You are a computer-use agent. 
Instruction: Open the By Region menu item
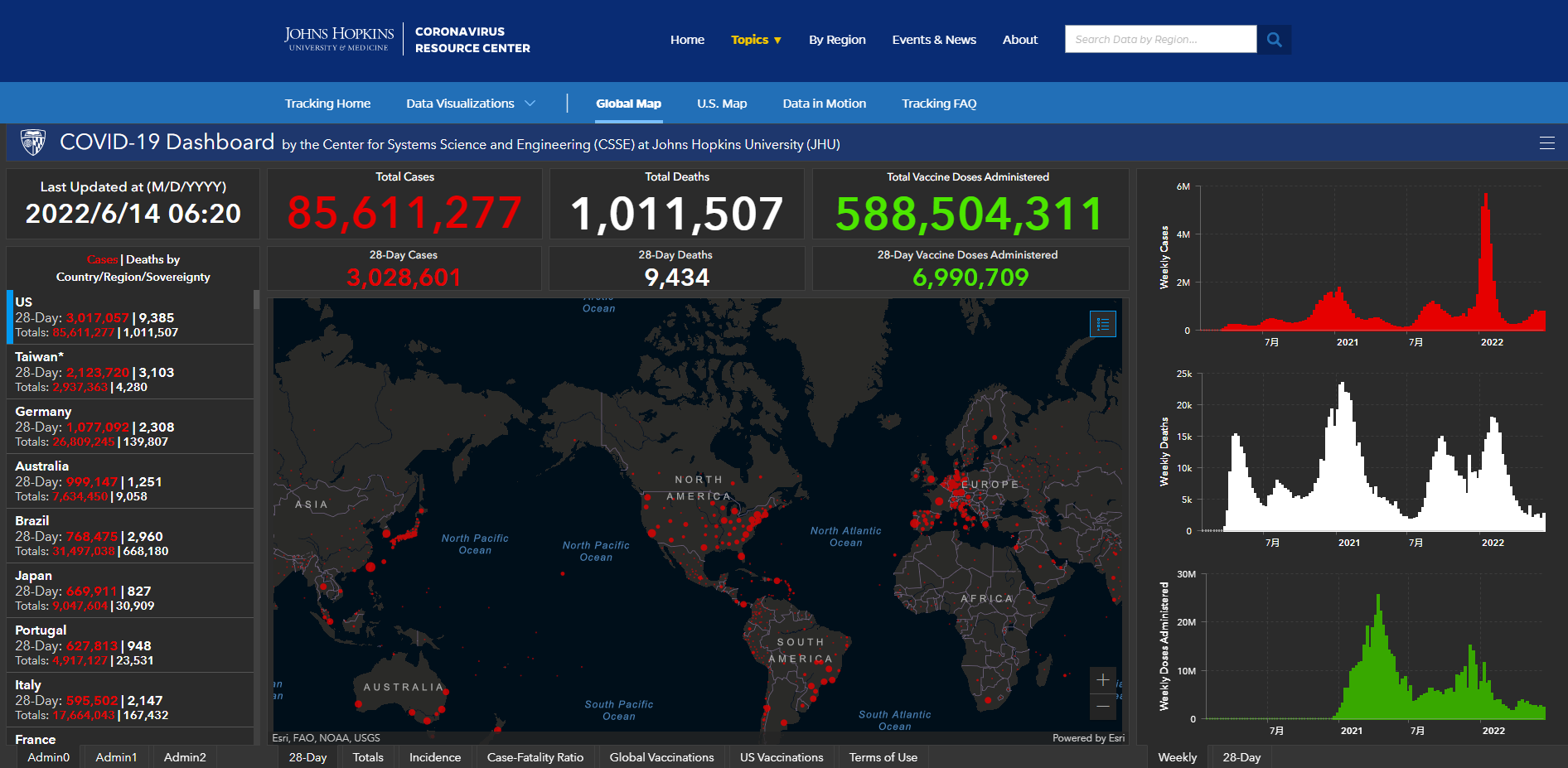(836, 40)
